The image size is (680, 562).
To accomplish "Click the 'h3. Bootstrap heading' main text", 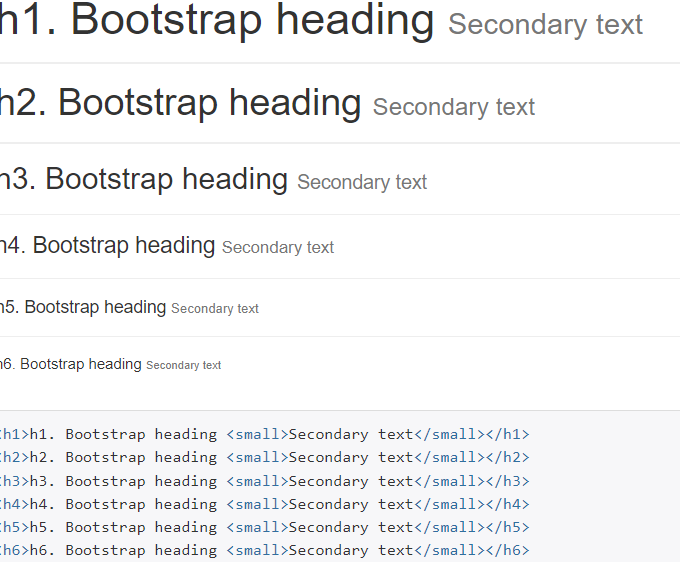I will 144,180.
